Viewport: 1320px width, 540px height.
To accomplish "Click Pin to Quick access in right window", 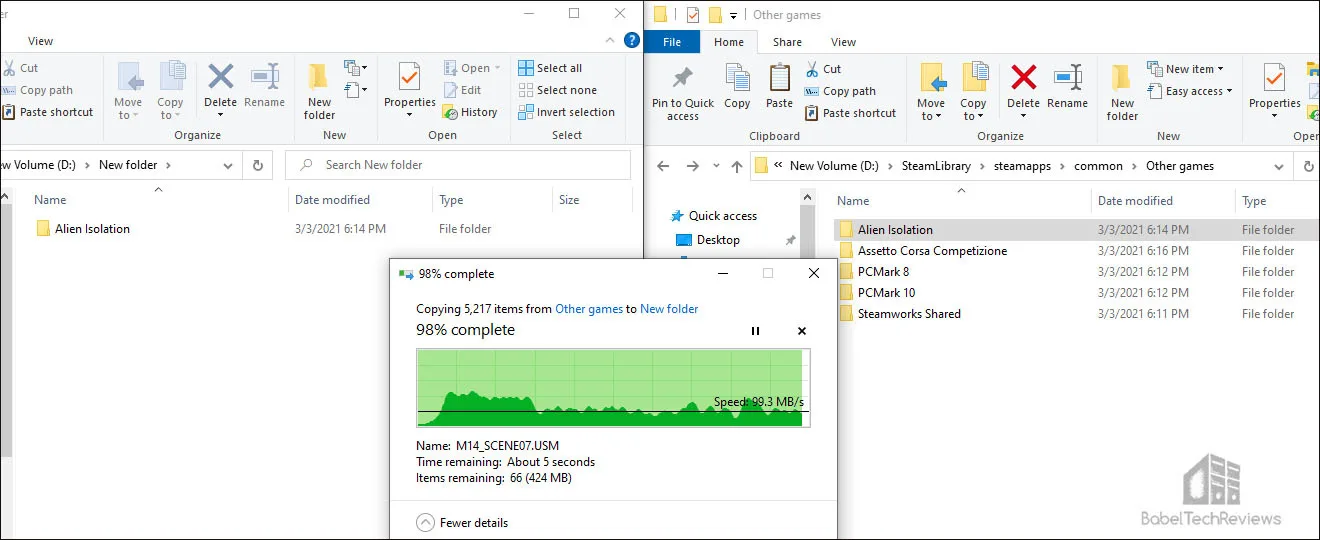I will click(683, 93).
